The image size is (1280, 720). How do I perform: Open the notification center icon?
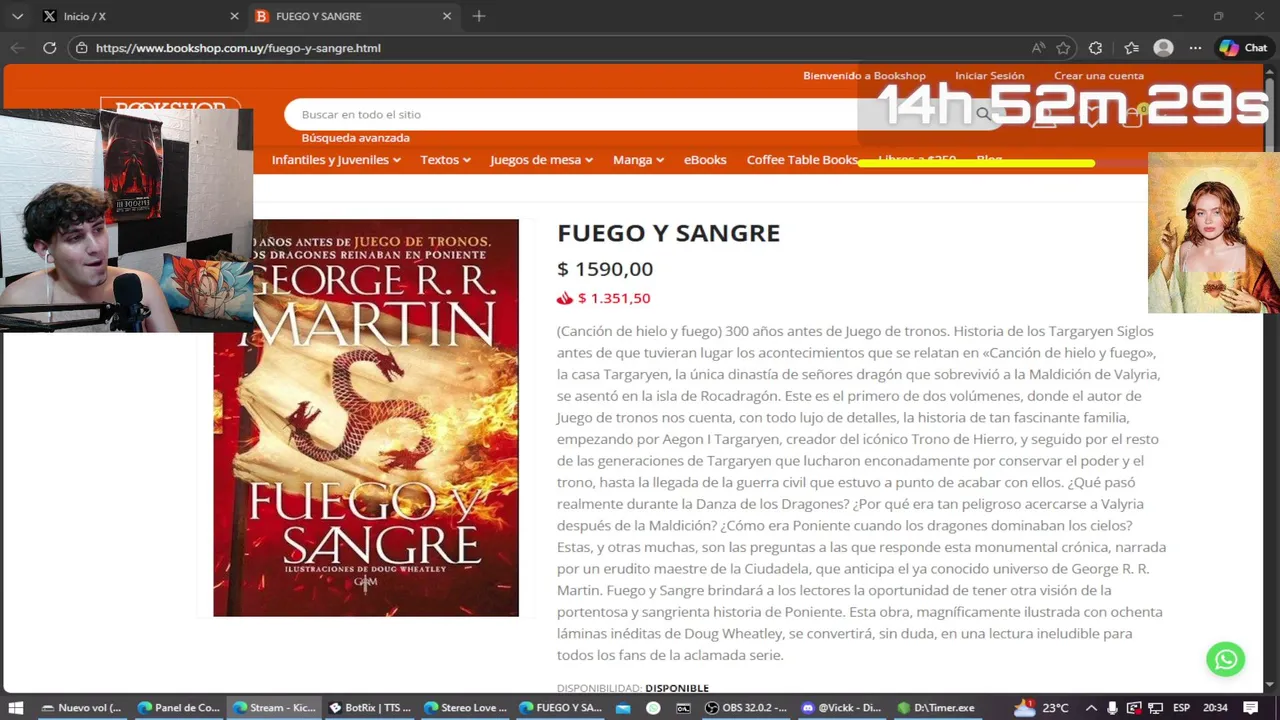pyautogui.click(x=1252, y=708)
